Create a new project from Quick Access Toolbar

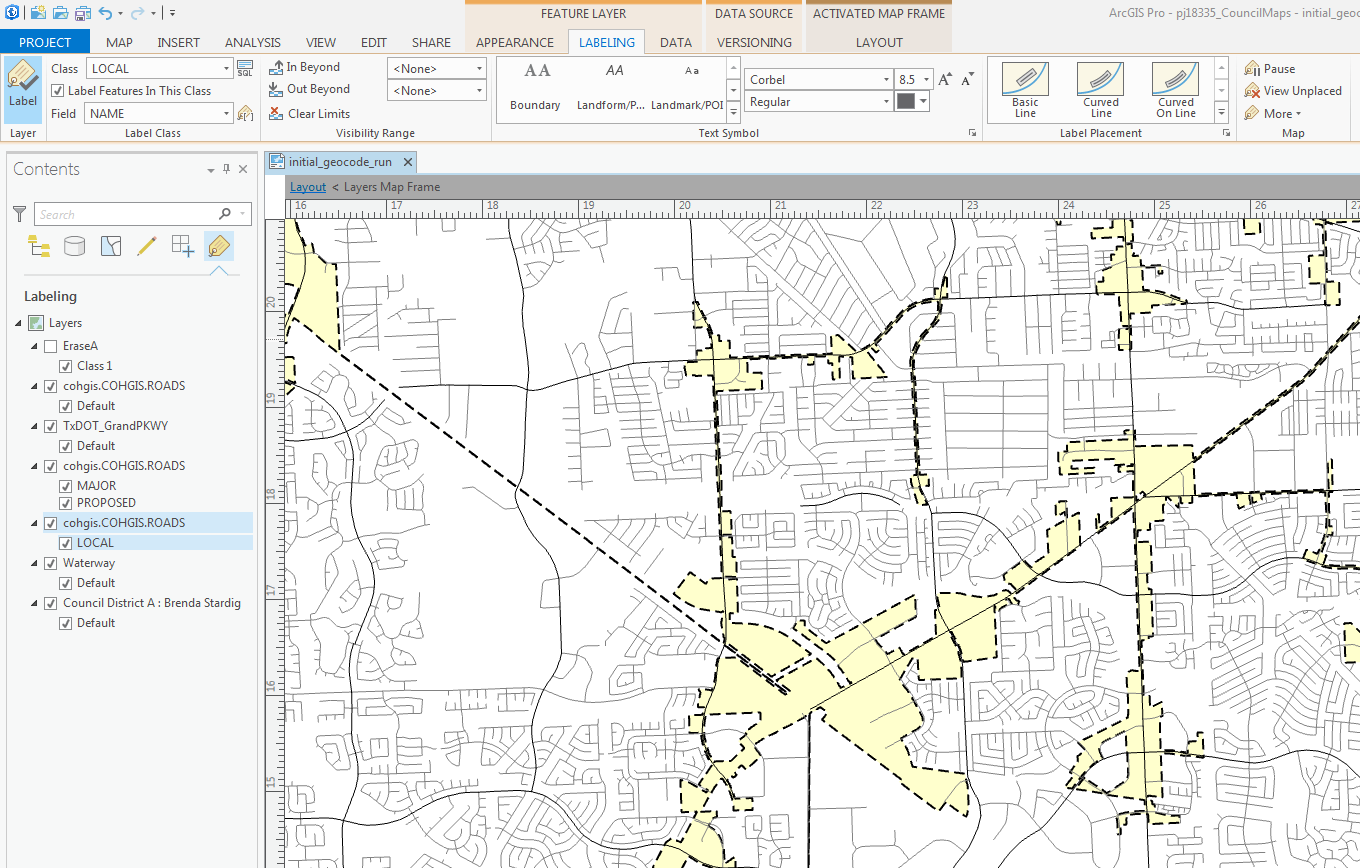[x=38, y=13]
